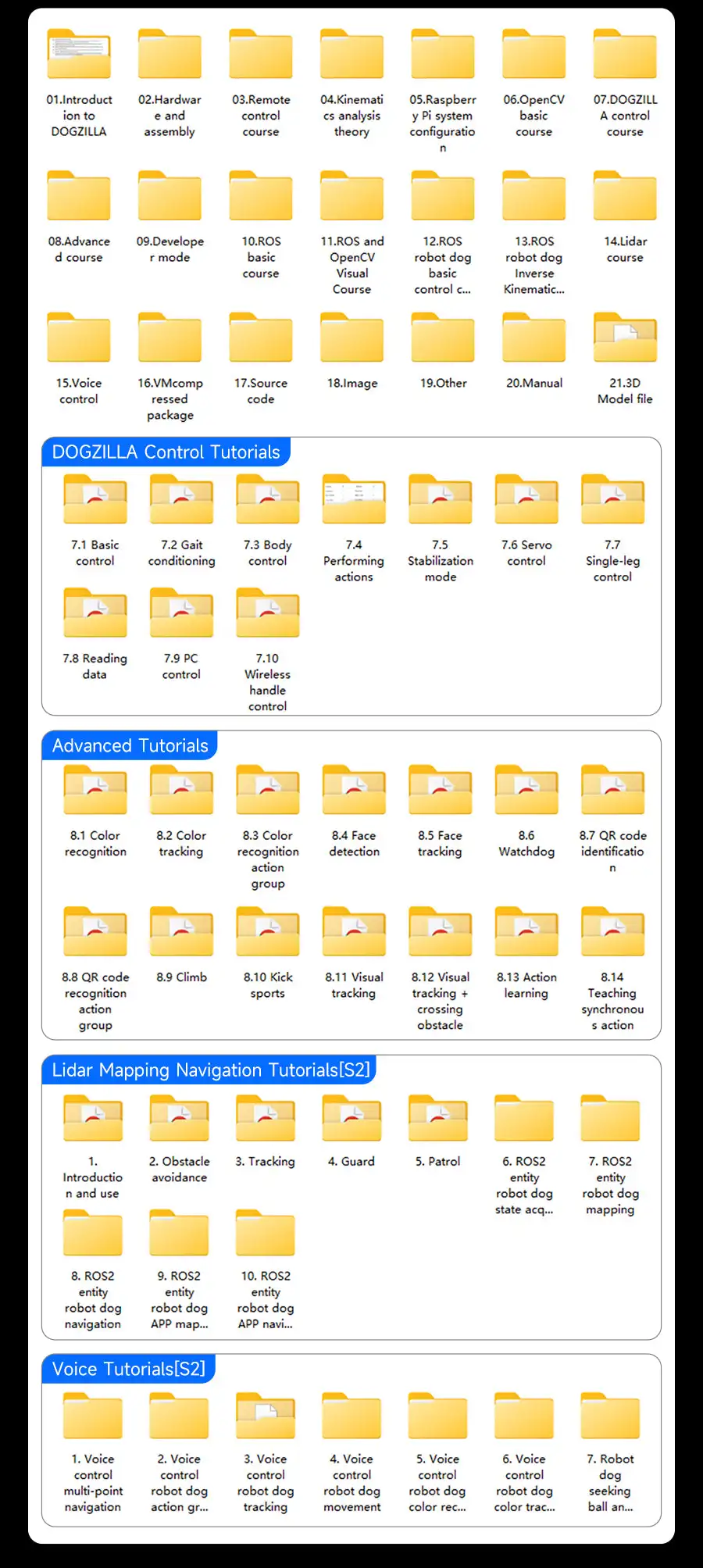
Task: Open the 10.ROS basic course folder
Action: tap(261, 195)
